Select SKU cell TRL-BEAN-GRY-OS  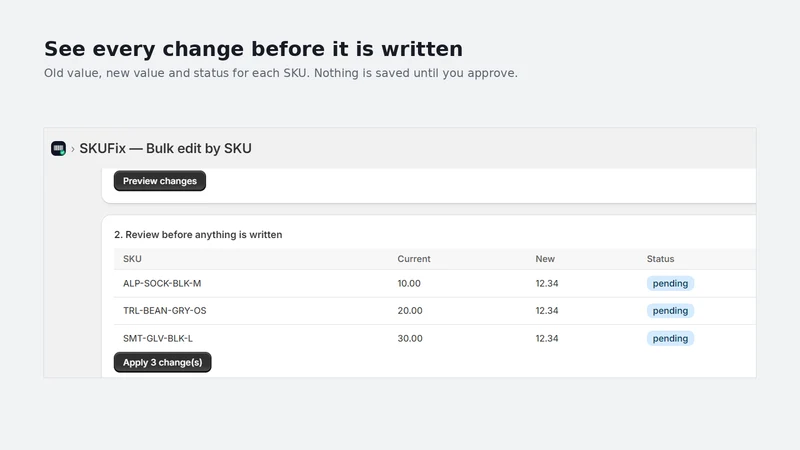click(x=164, y=311)
